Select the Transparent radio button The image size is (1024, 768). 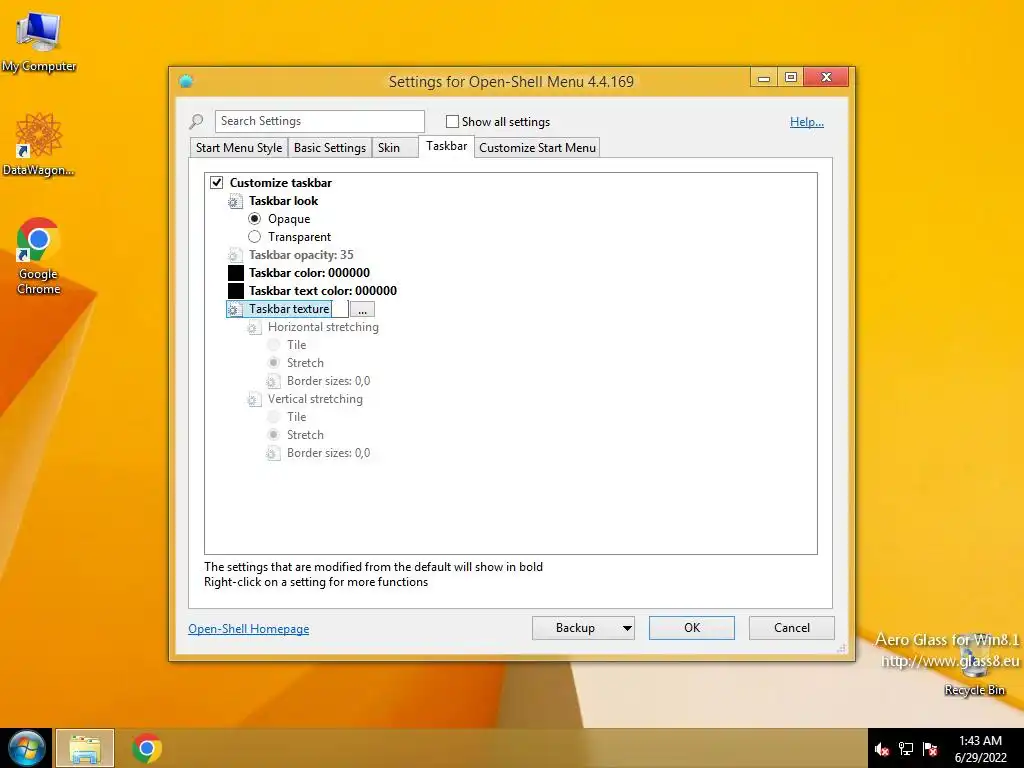coord(255,236)
